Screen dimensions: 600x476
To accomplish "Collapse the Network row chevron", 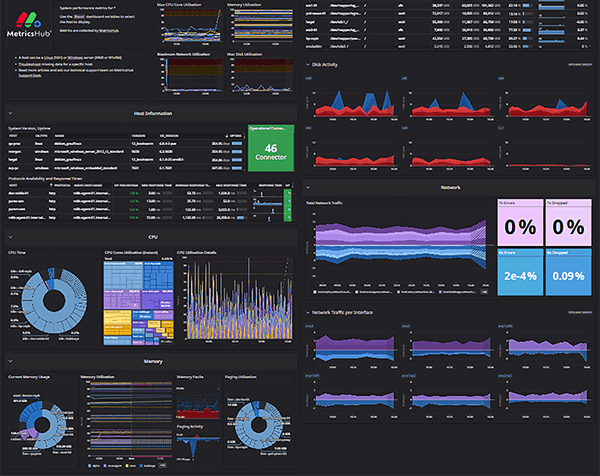I will point(308,186).
